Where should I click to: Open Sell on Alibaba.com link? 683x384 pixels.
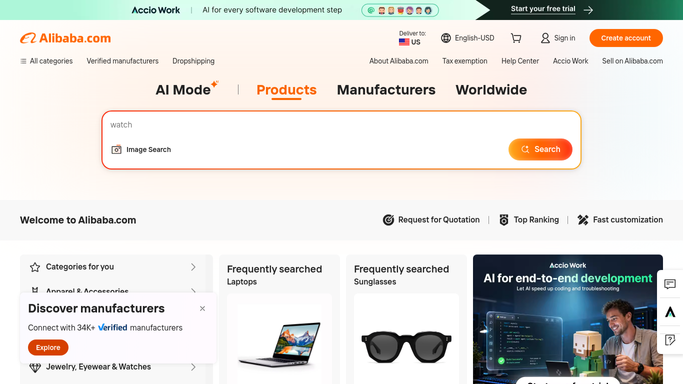pyautogui.click(x=632, y=61)
